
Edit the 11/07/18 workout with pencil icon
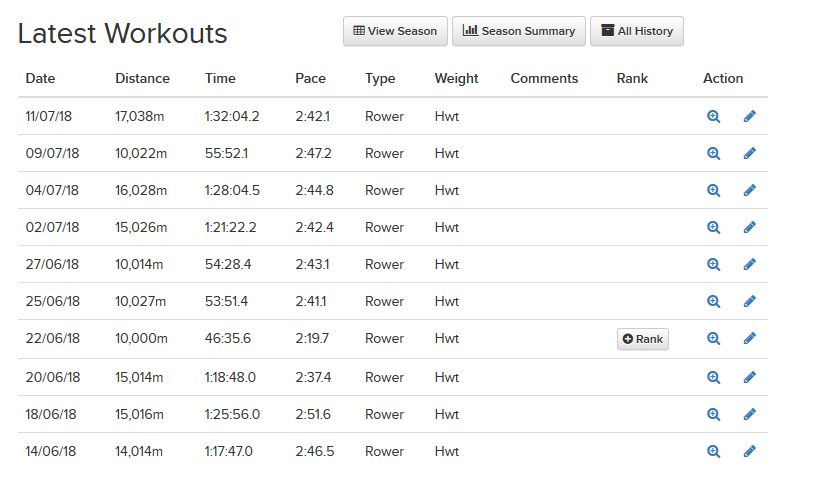click(x=749, y=117)
